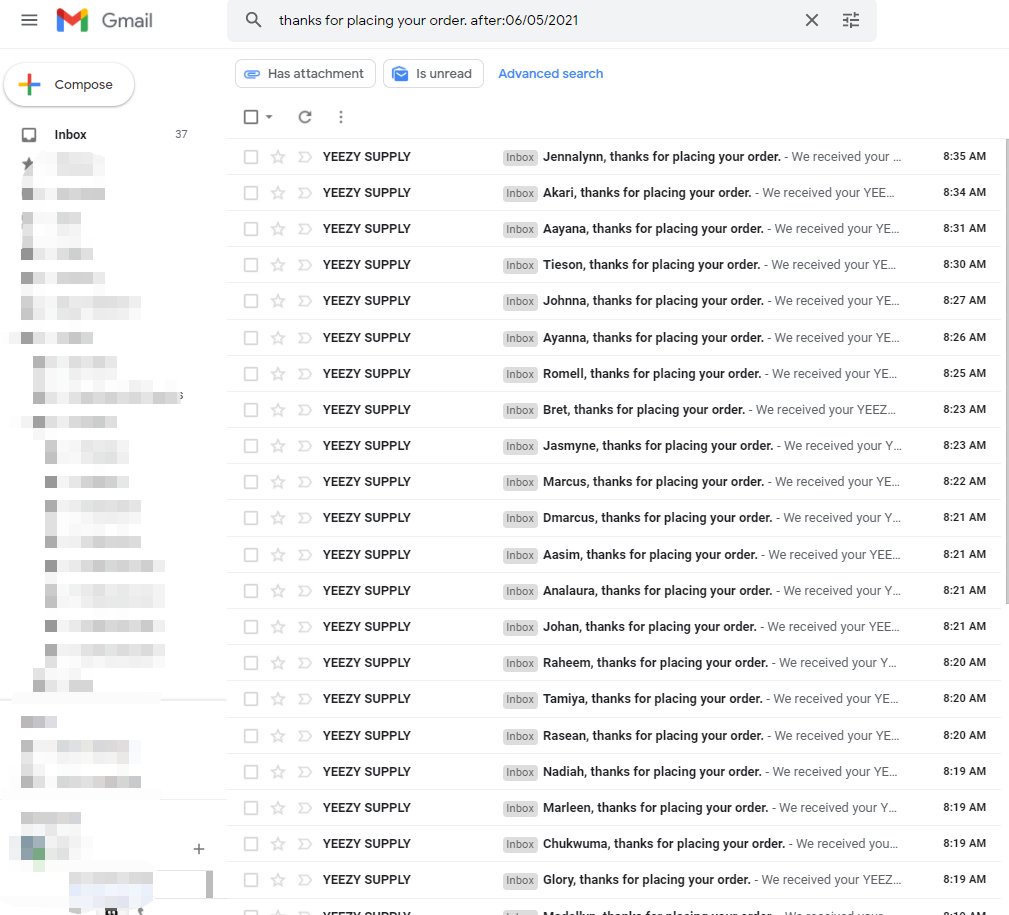1009x915 pixels.
Task: Click the Inbox label on Marcus email
Action: pos(520,482)
